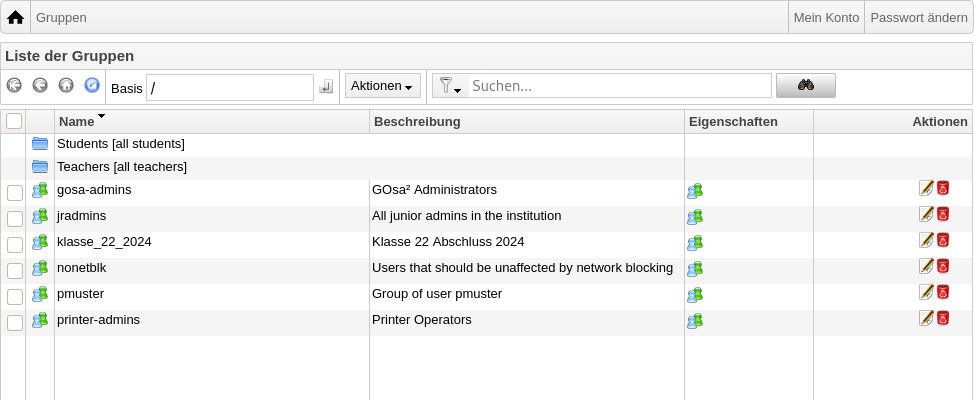974x400 pixels.
Task: Click the binoculars search button
Action: [806, 86]
